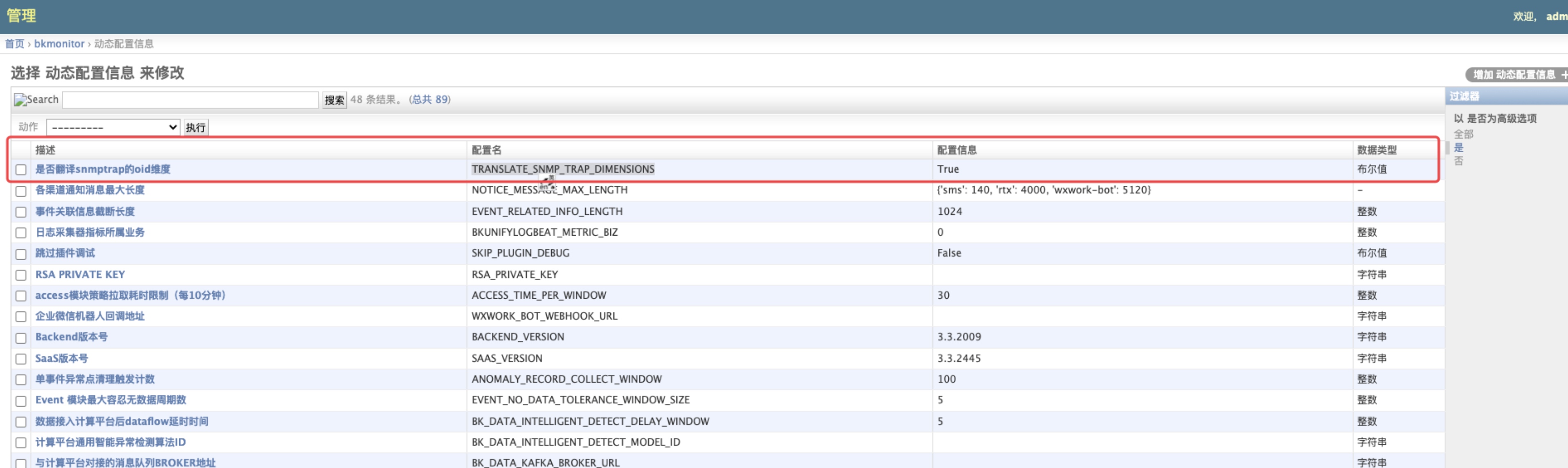Viewport: 1568px width, 468px height.
Task: Filter advanced options by 全部
Action: [1463, 134]
